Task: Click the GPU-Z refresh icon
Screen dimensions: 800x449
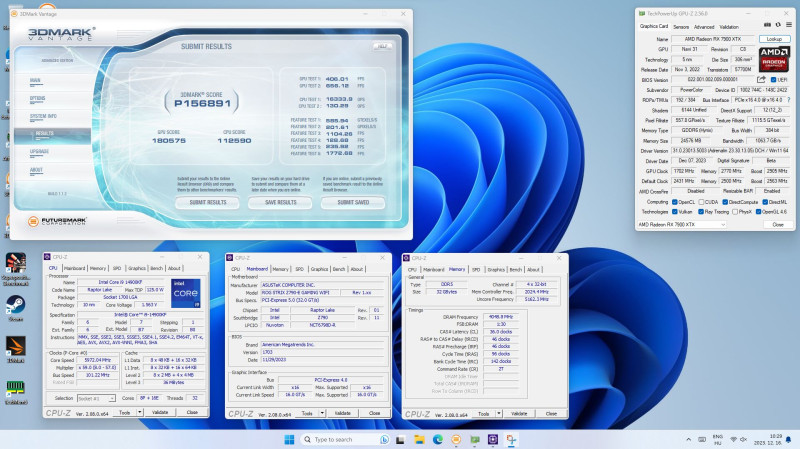Action: 778,24
